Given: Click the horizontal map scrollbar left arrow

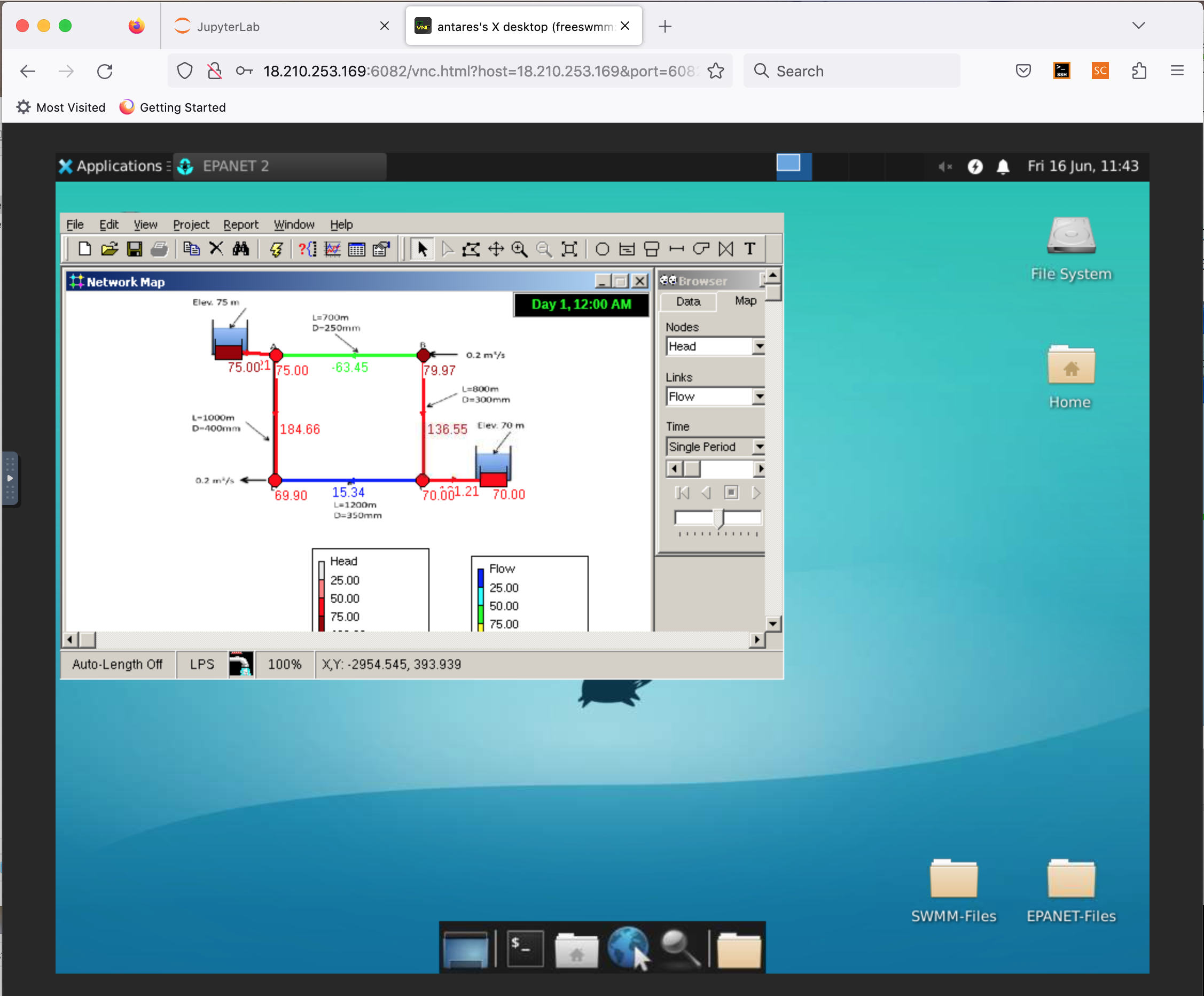Looking at the screenshot, I should tap(70, 640).
